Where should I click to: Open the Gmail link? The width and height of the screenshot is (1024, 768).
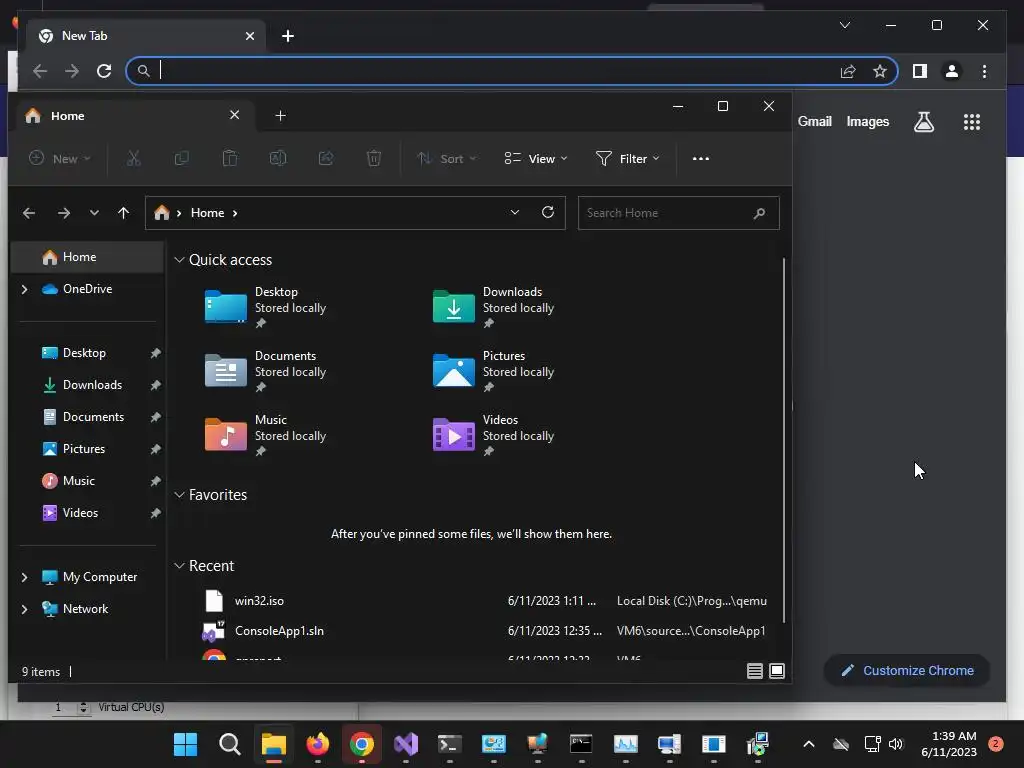(x=814, y=121)
